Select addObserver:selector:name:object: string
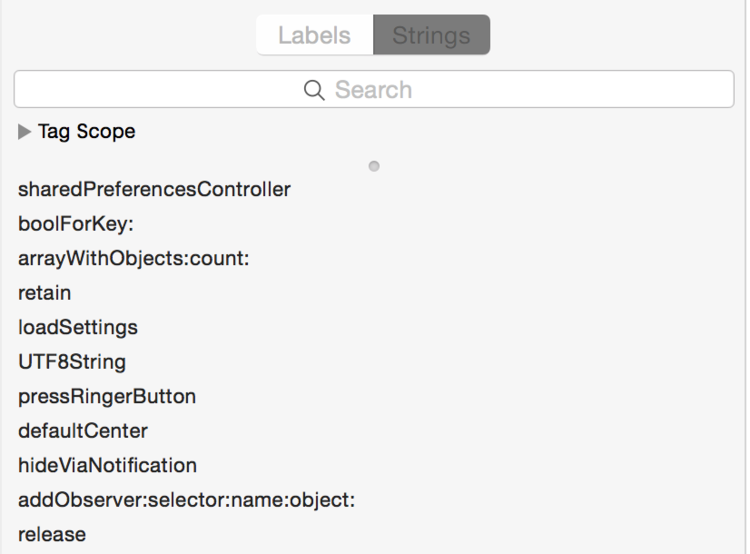750x554 pixels. [187, 500]
